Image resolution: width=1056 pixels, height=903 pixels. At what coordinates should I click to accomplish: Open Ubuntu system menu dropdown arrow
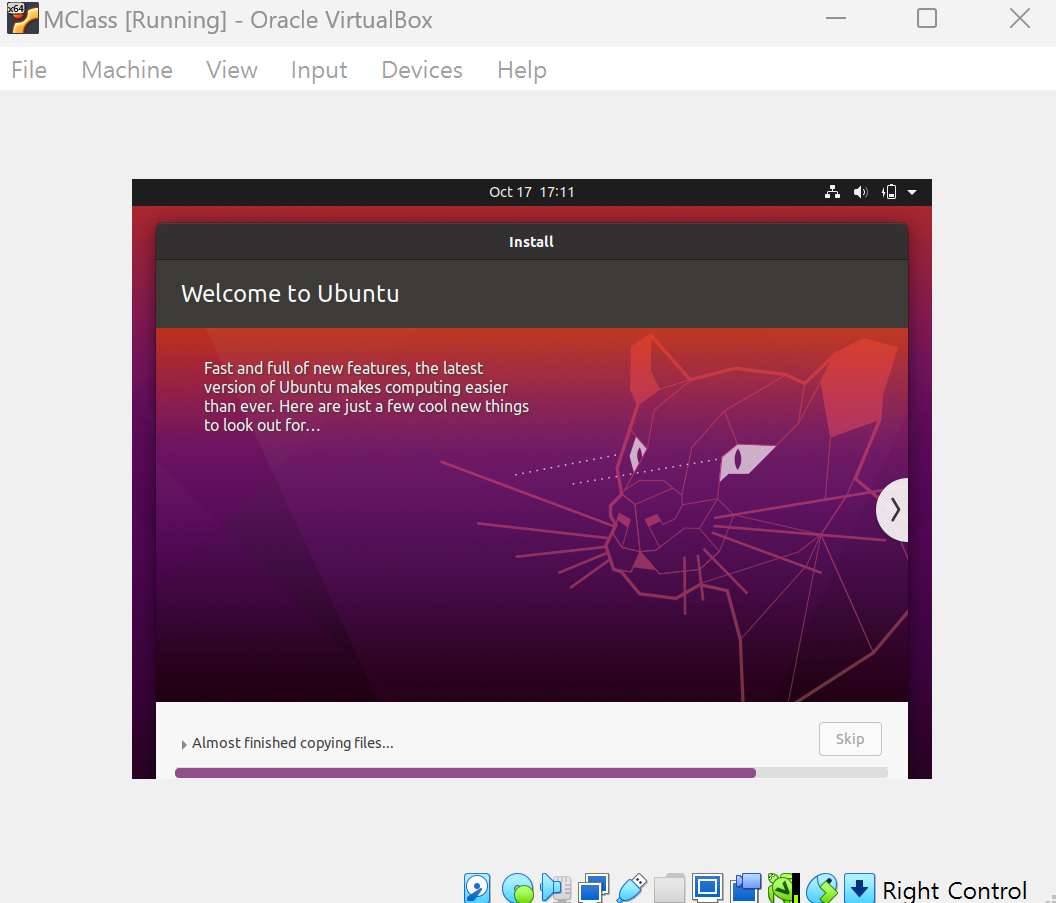(912, 192)
